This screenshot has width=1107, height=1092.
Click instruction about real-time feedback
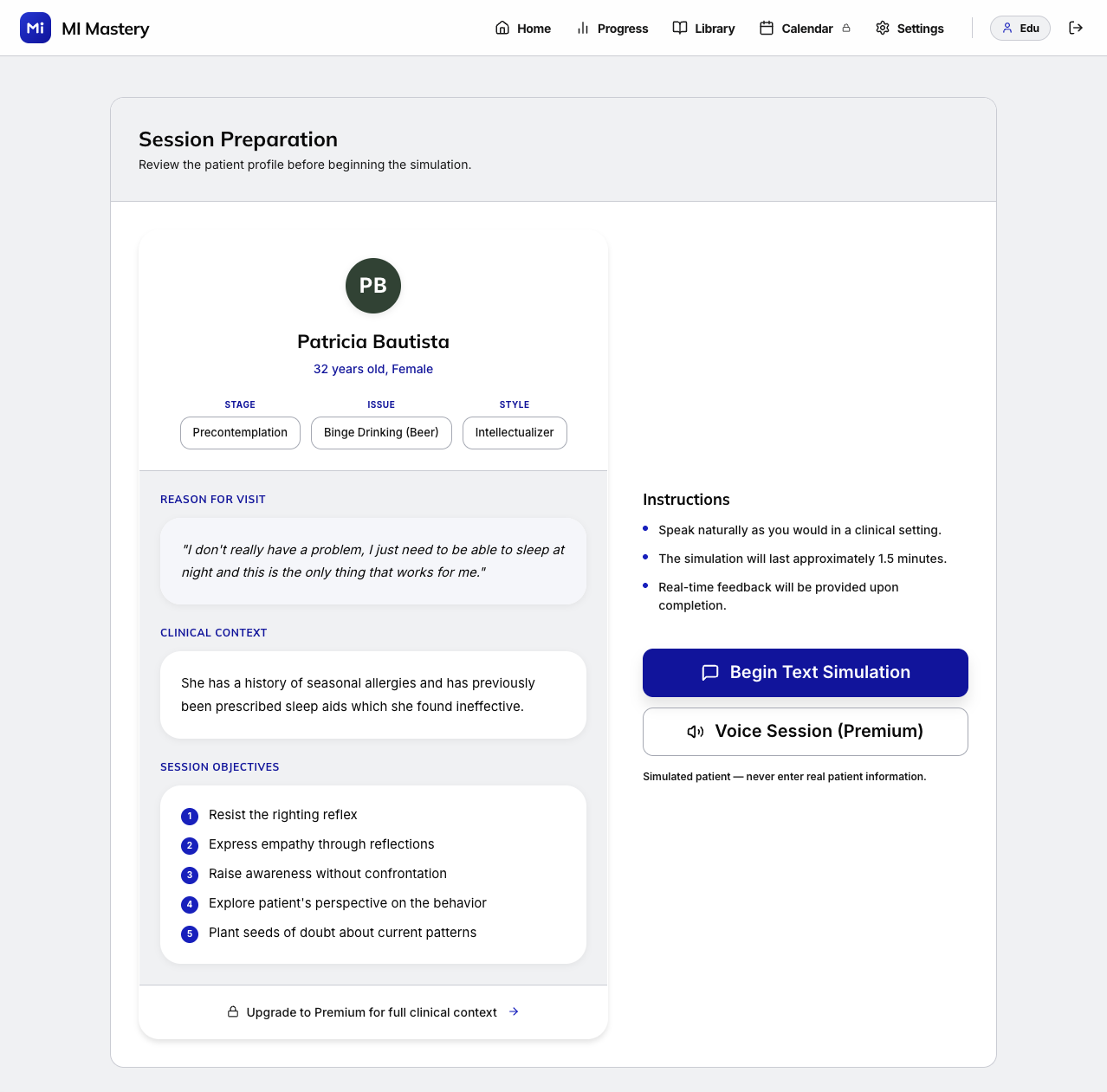pos(779,596)
